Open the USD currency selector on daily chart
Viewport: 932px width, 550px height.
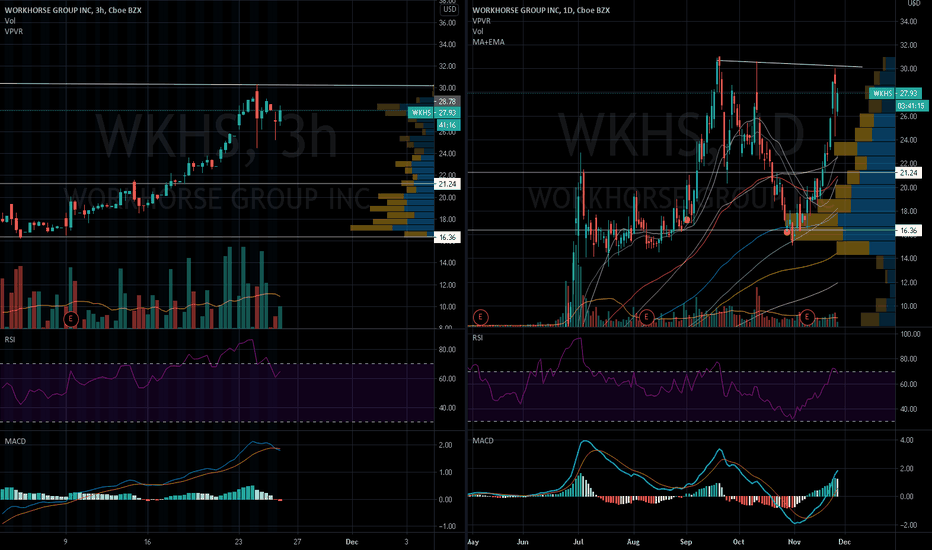click(914, 3)
